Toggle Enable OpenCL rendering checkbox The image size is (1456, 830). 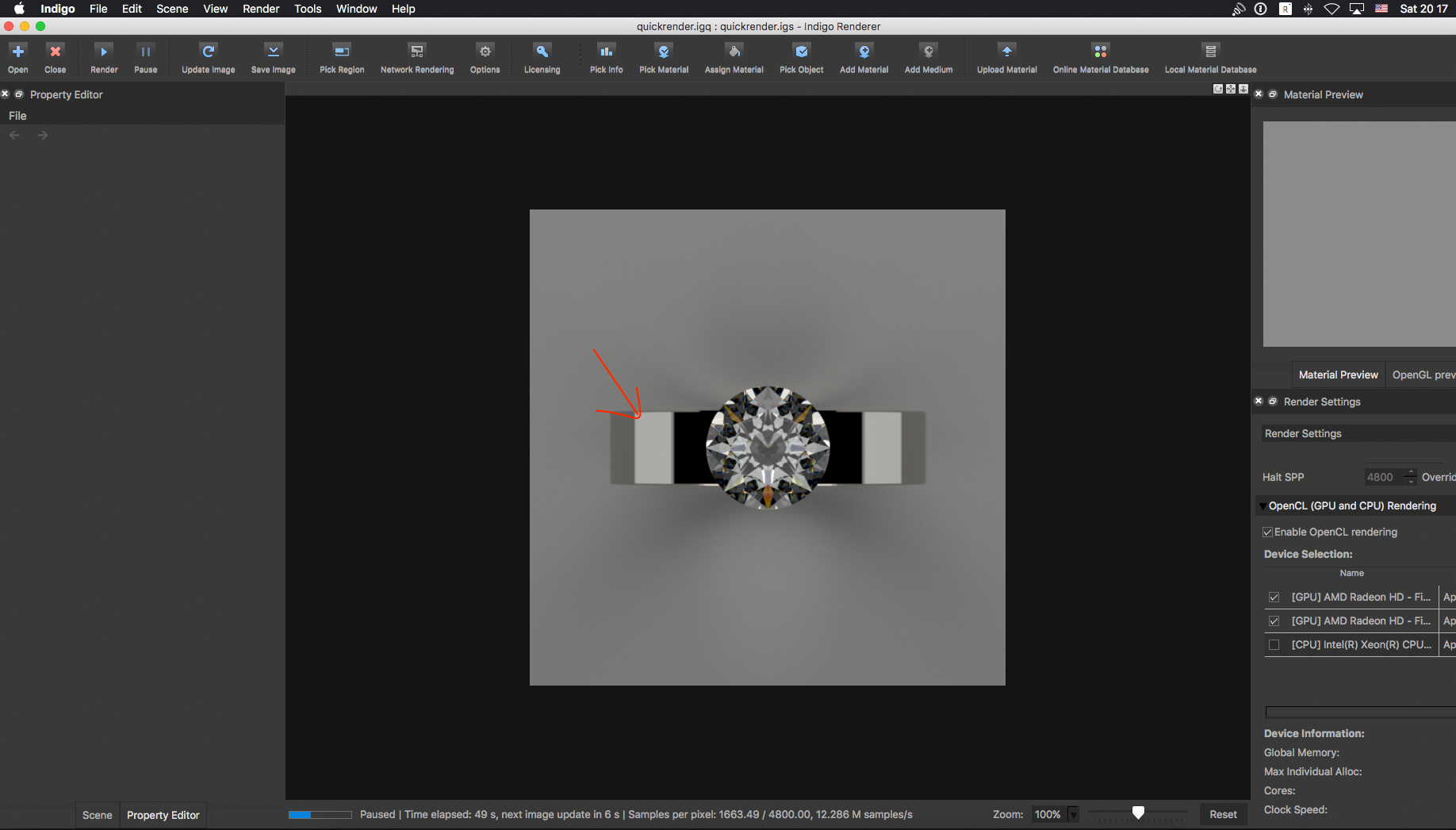1268,532
